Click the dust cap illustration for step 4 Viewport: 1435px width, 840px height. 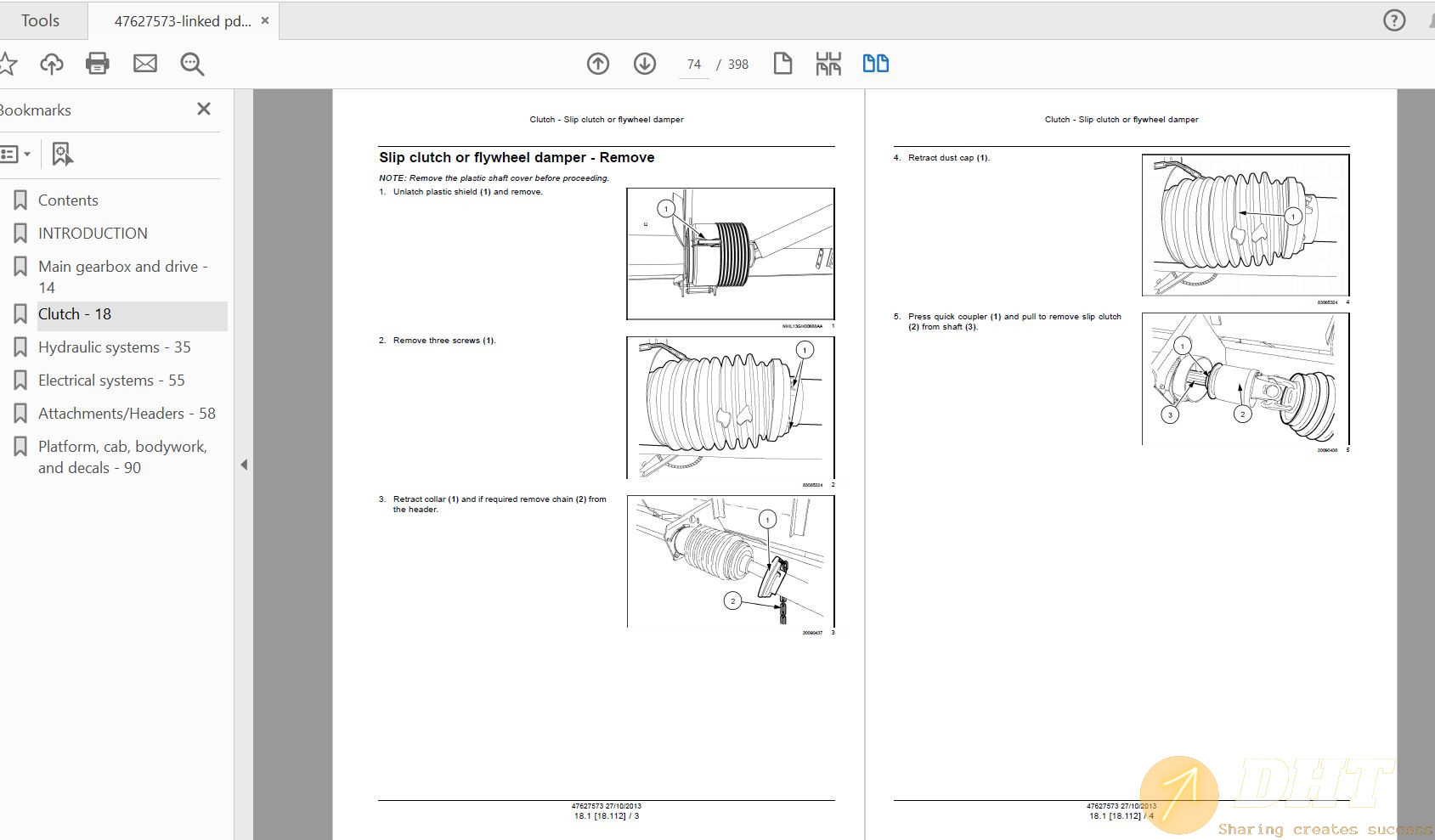[1246, 225]
